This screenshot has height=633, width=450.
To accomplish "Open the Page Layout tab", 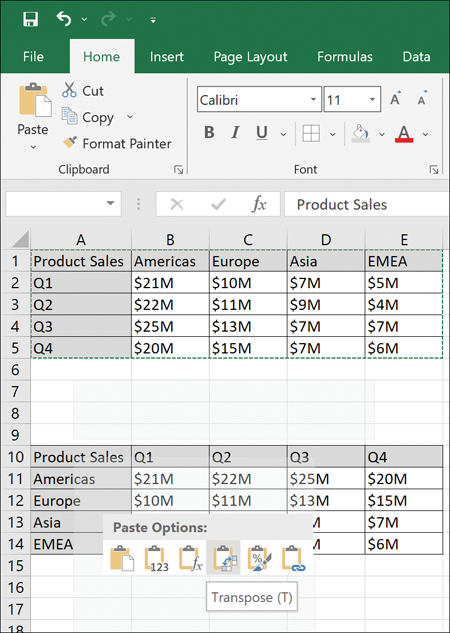I will (x=250, y=57).
